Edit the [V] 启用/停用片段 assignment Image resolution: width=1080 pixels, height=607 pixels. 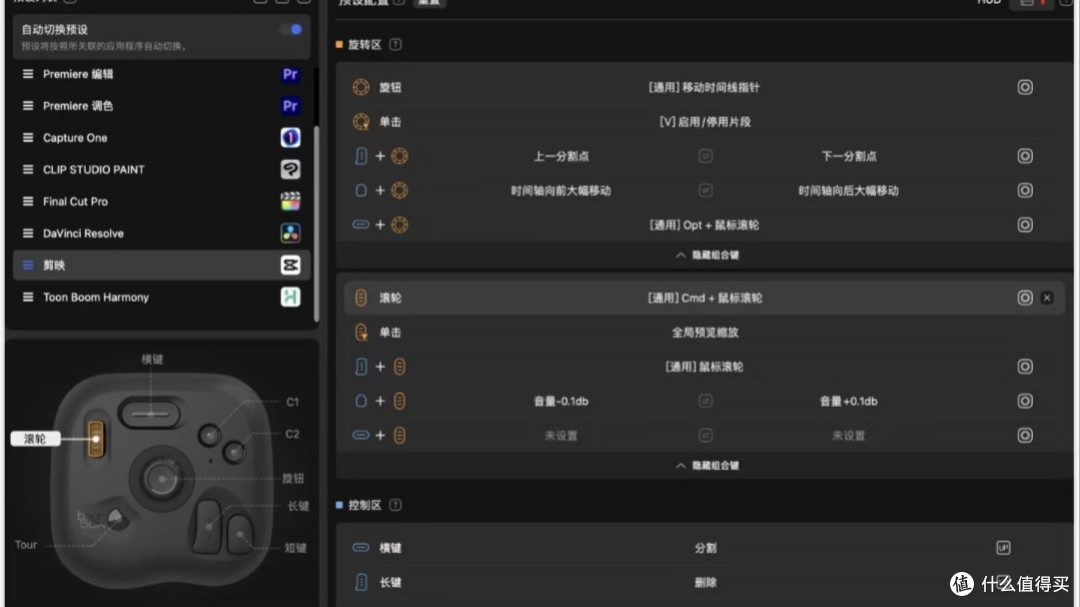(x=705, y=122)
